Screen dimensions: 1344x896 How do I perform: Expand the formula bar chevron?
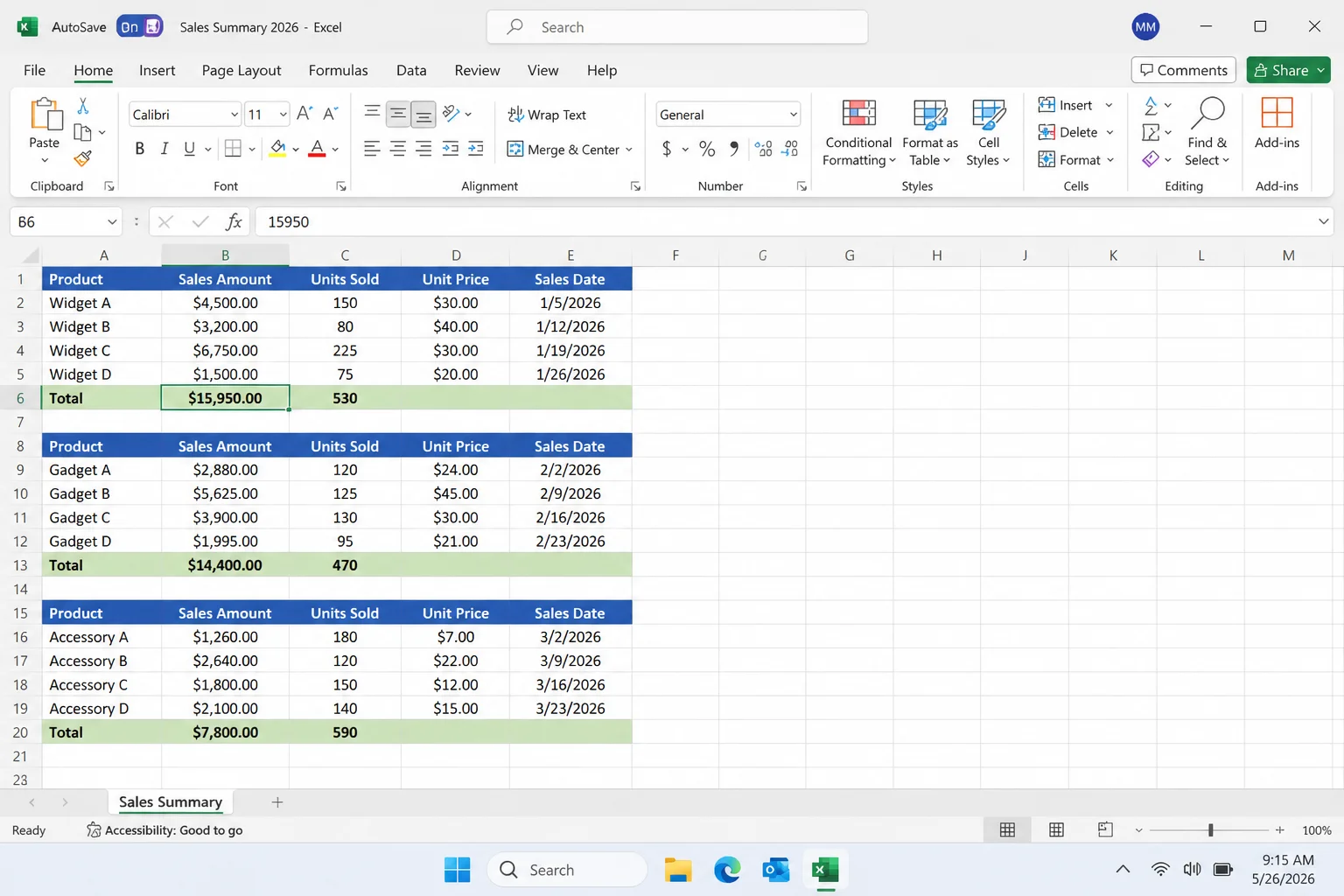click(1323, 222)
